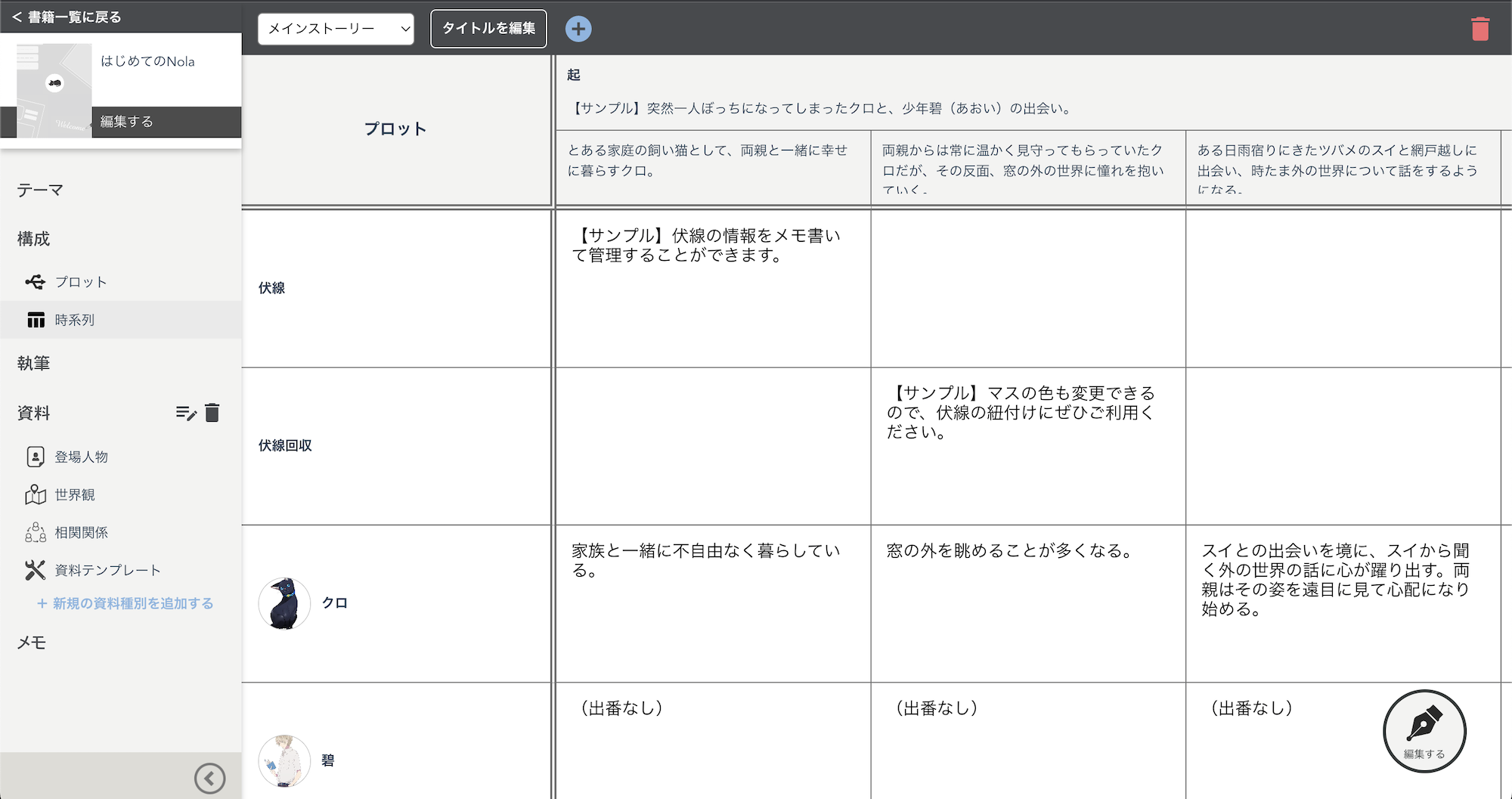1512x799 pixels.
Task: Click plot cell ある日雨宿りにきたツバメ
Action: (x=1343, y=169)
